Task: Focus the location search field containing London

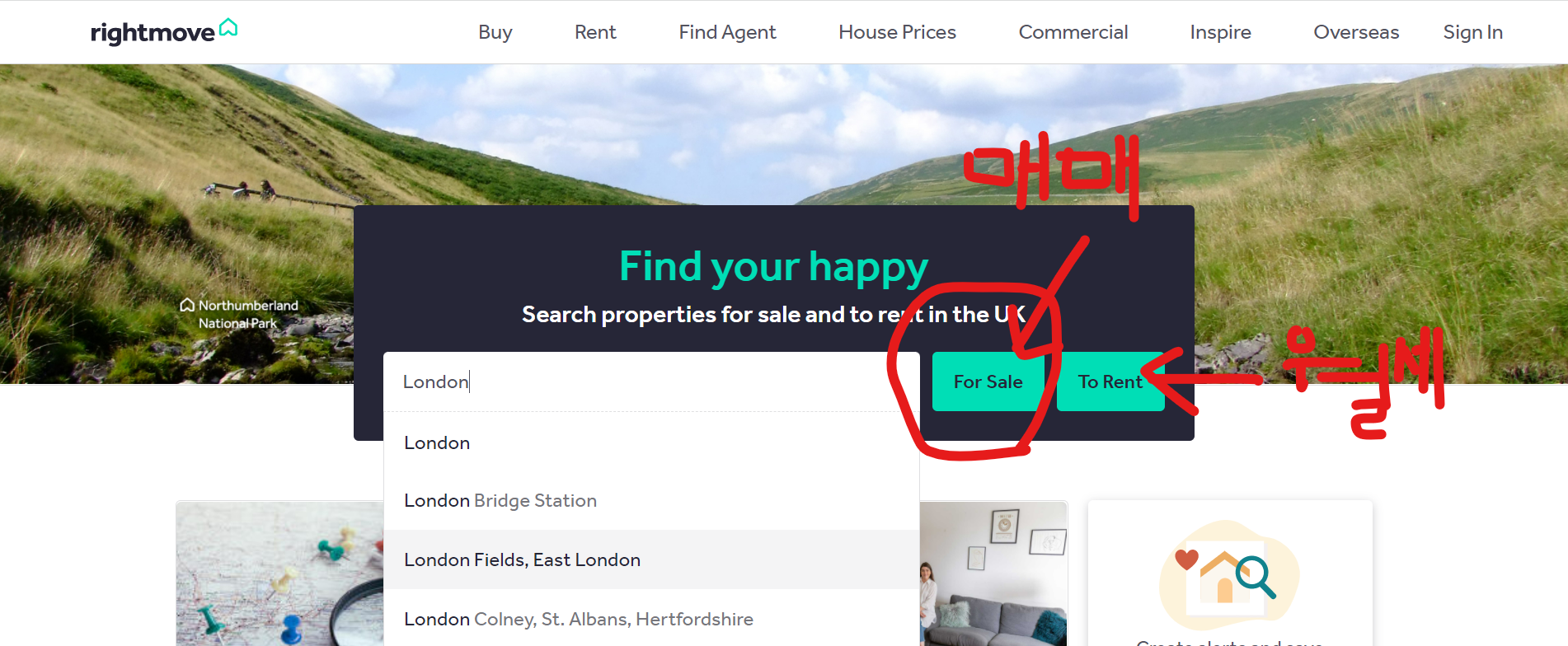Action: pos(651,382)
